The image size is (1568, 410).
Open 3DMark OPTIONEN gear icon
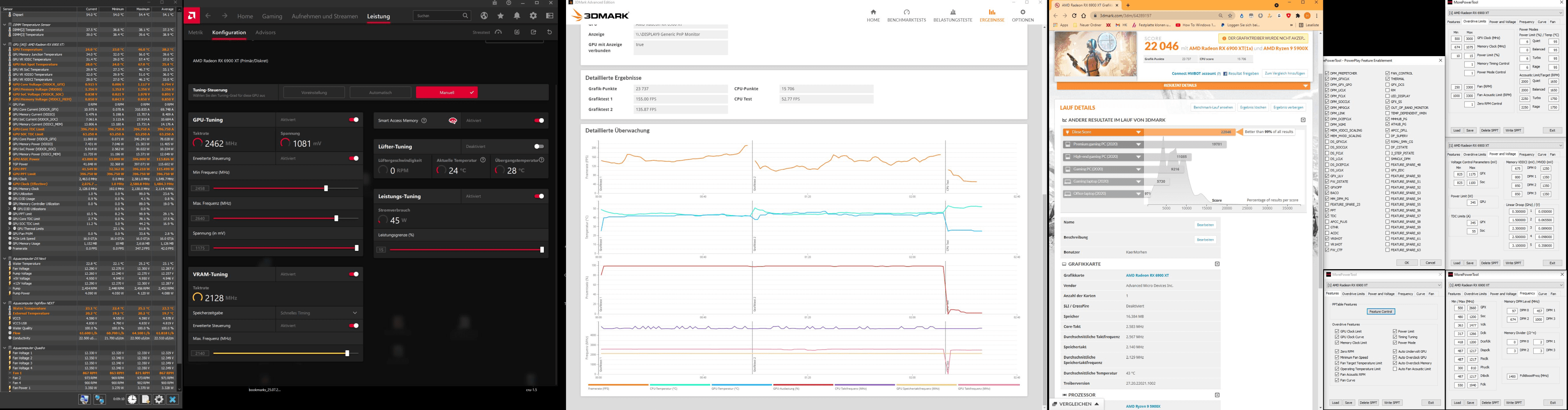click(1023, 12)
